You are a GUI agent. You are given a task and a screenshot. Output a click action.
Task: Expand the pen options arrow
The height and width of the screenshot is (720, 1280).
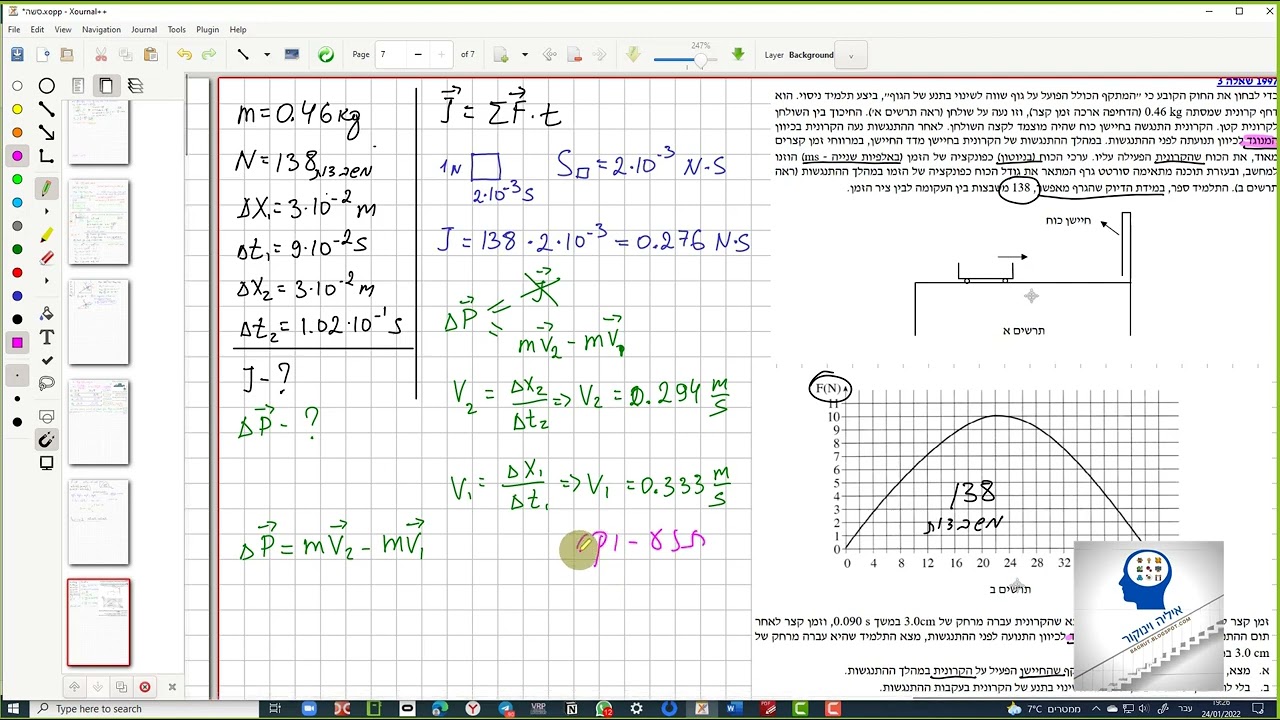coord(46,211)
